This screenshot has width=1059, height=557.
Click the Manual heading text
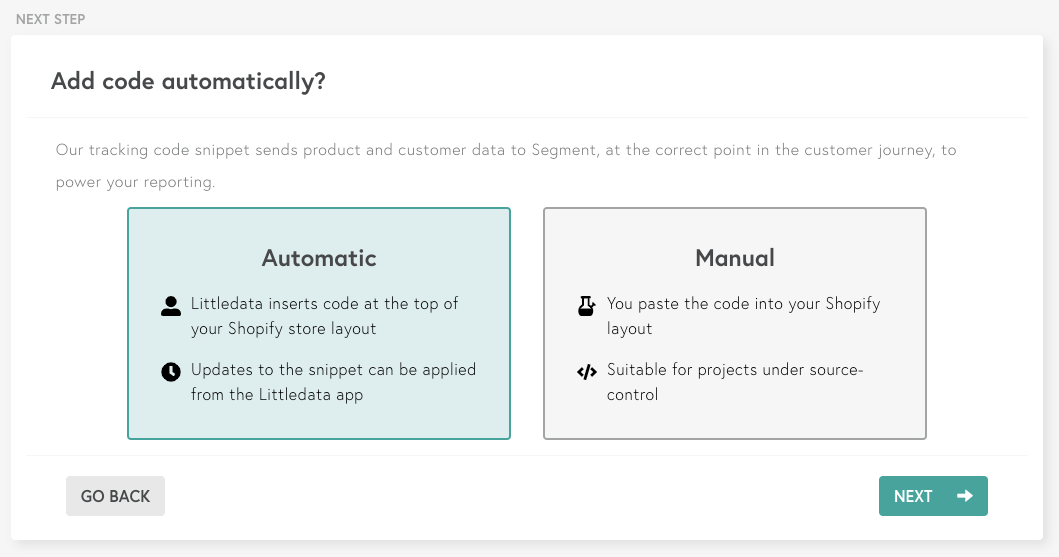[735, 258]
